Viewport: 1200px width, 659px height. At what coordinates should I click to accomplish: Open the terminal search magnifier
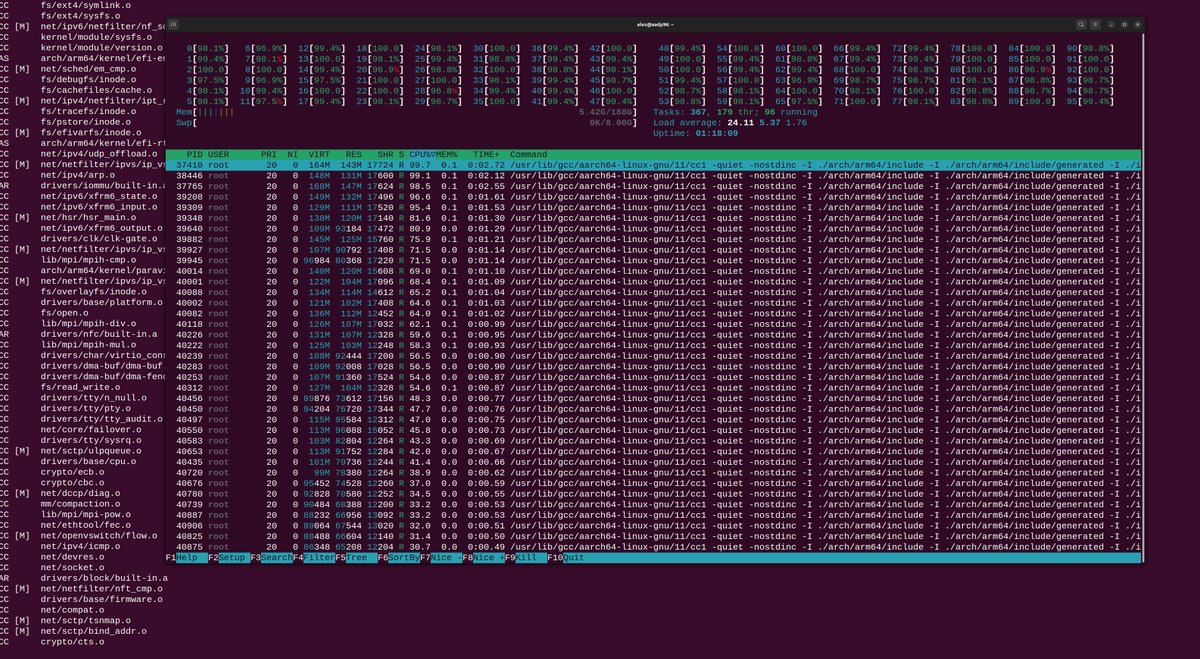tap(1082, 23)
